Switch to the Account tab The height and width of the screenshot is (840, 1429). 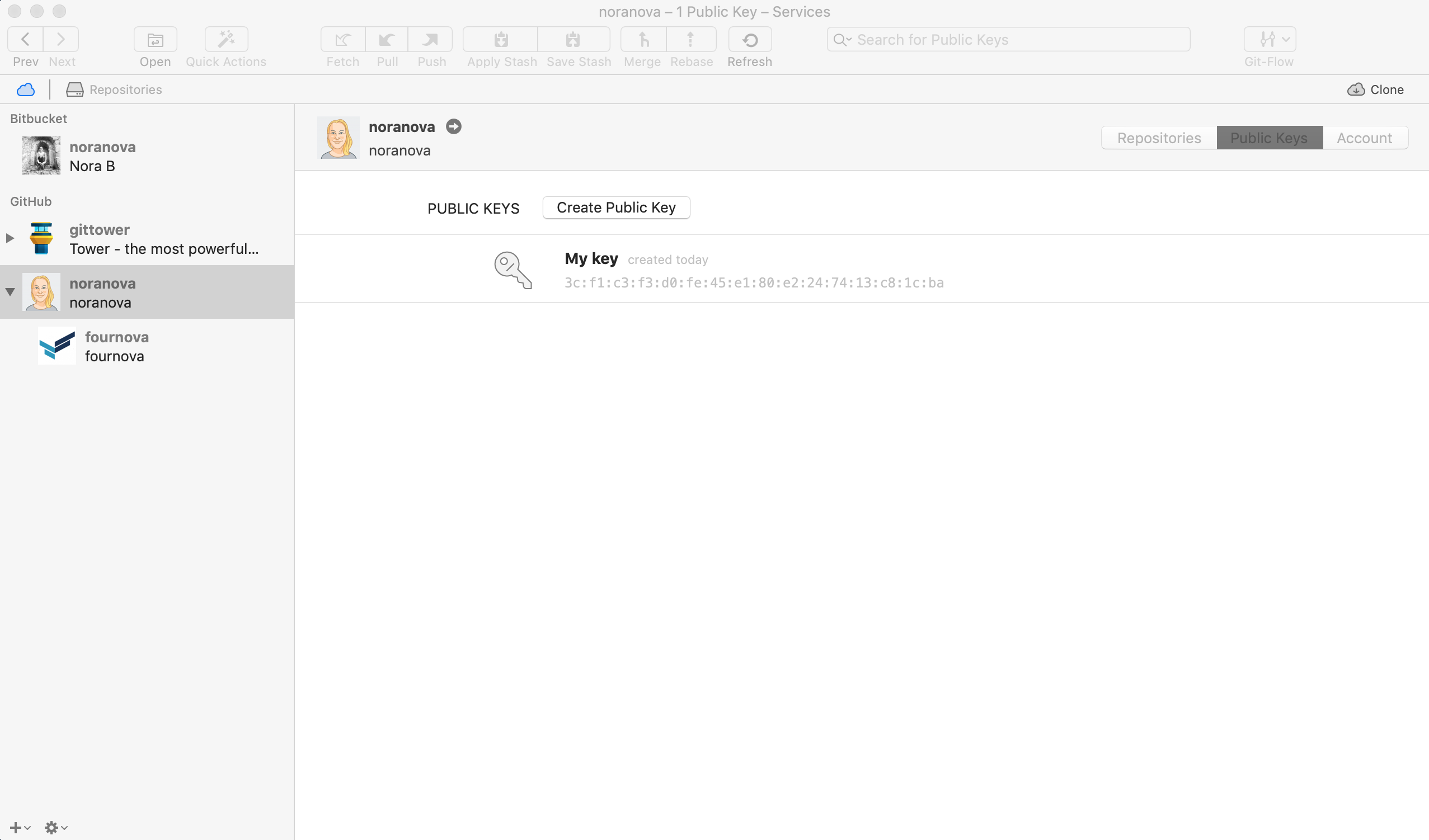click(1364, 138)
